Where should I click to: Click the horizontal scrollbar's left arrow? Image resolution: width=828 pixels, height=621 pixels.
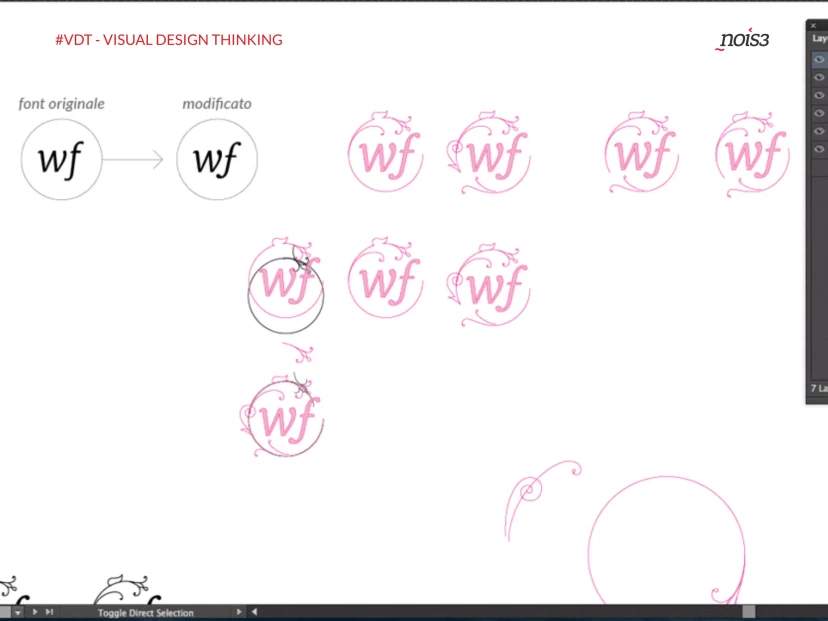point(255,612)
